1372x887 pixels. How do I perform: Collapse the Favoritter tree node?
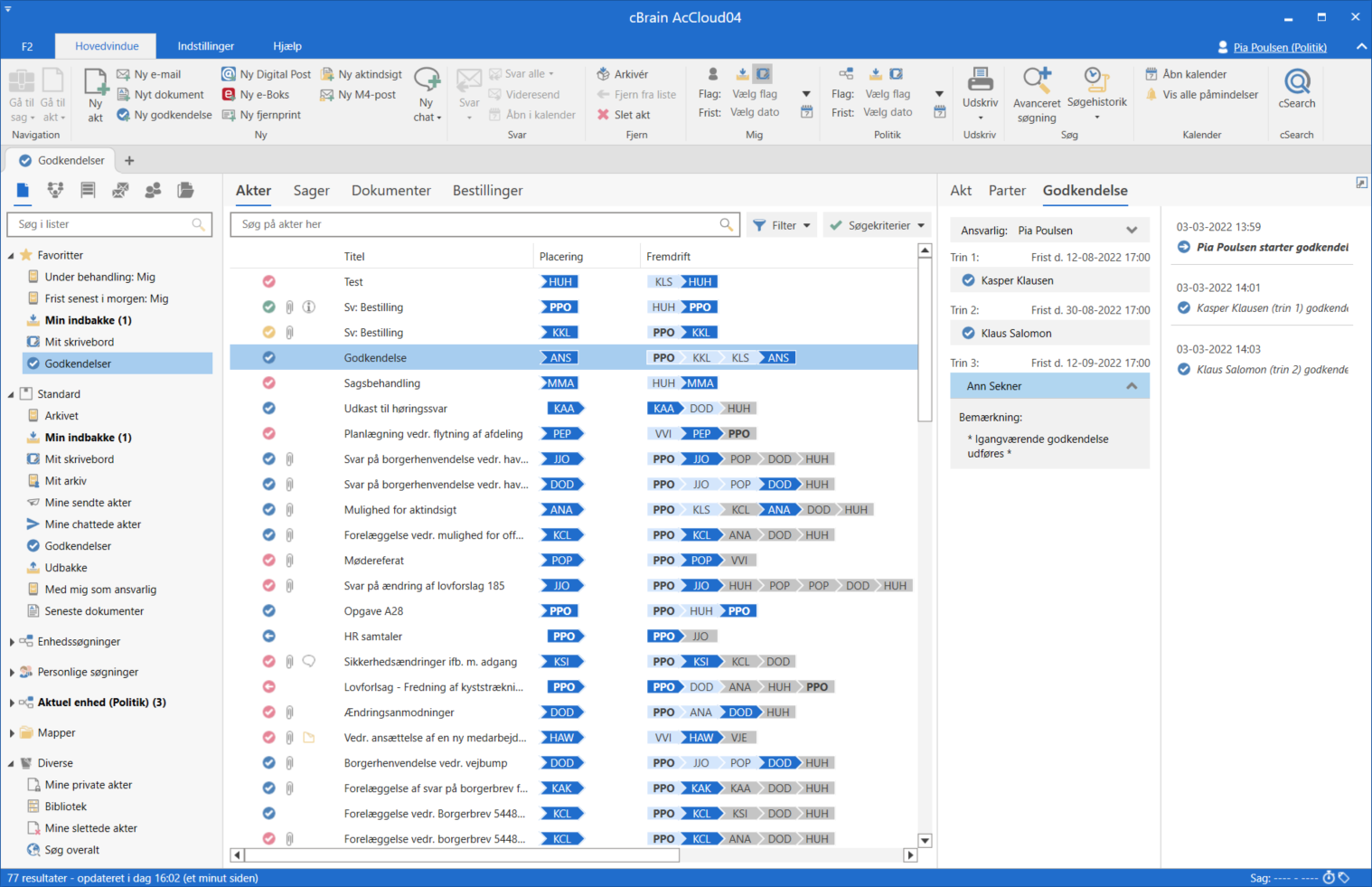click(x=12, y=256)
